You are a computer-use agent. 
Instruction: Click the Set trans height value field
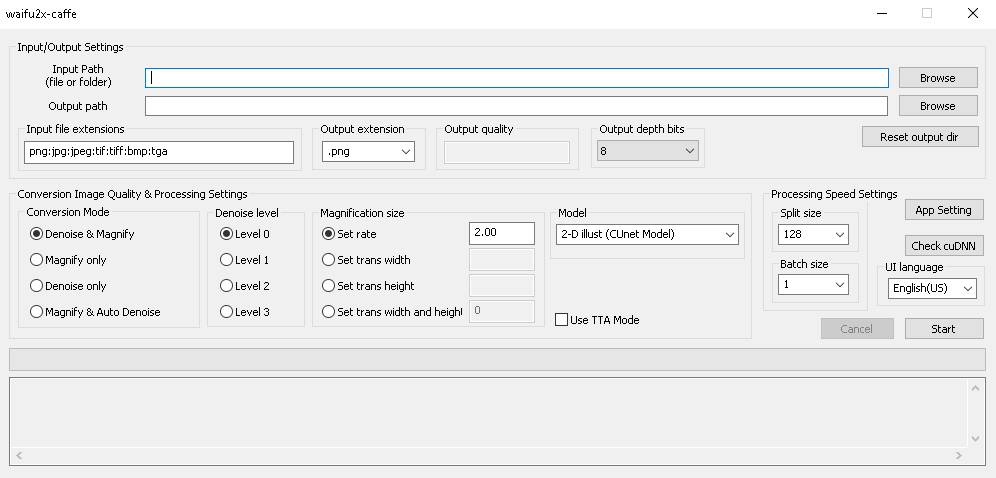pyautogui.click(x=502, y=286)
